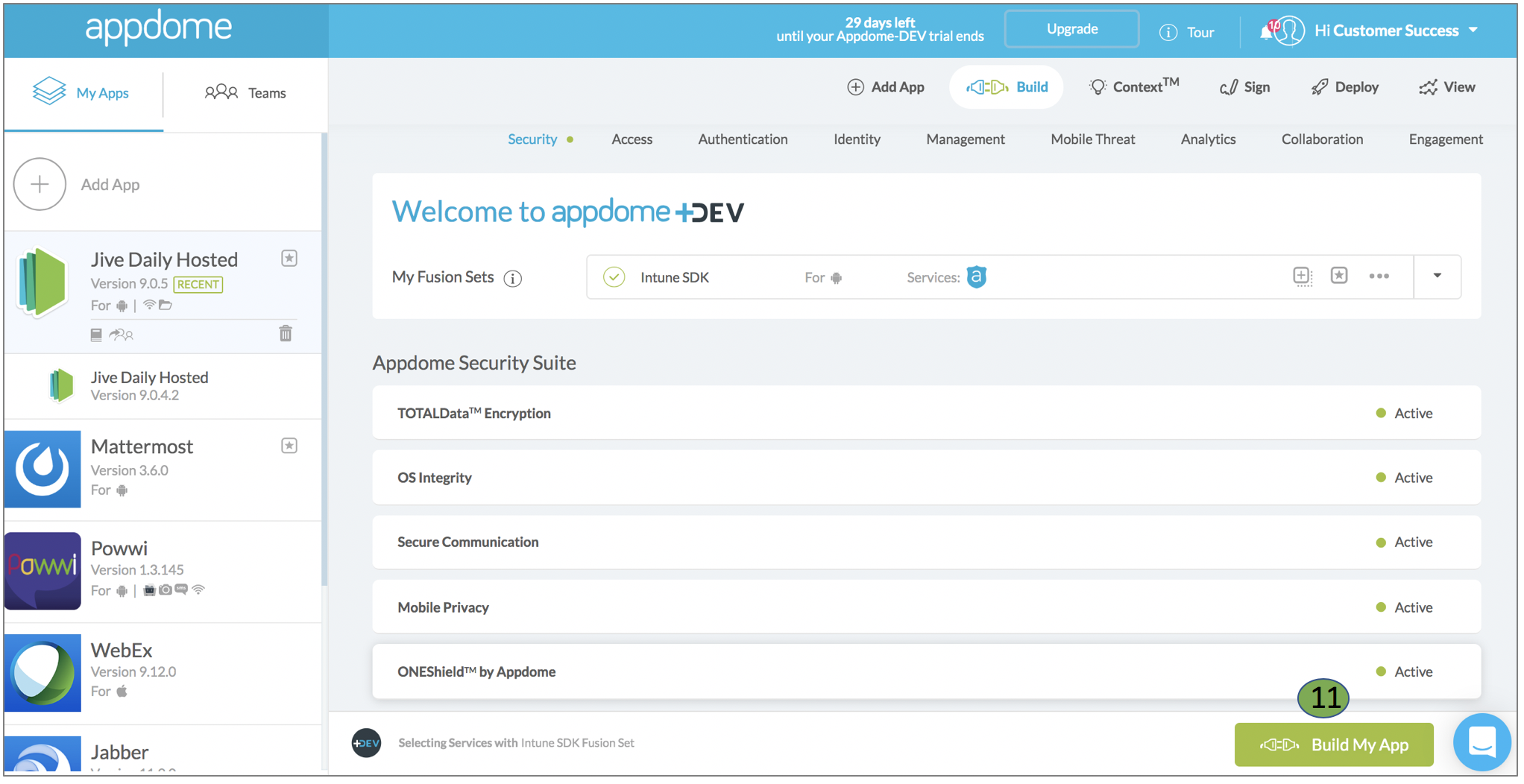Image resolution: width=1524 pixels, height=784 pixels.
Task: Open Jive Daily Hosted documentation book icon
Action: click(96, 335)
